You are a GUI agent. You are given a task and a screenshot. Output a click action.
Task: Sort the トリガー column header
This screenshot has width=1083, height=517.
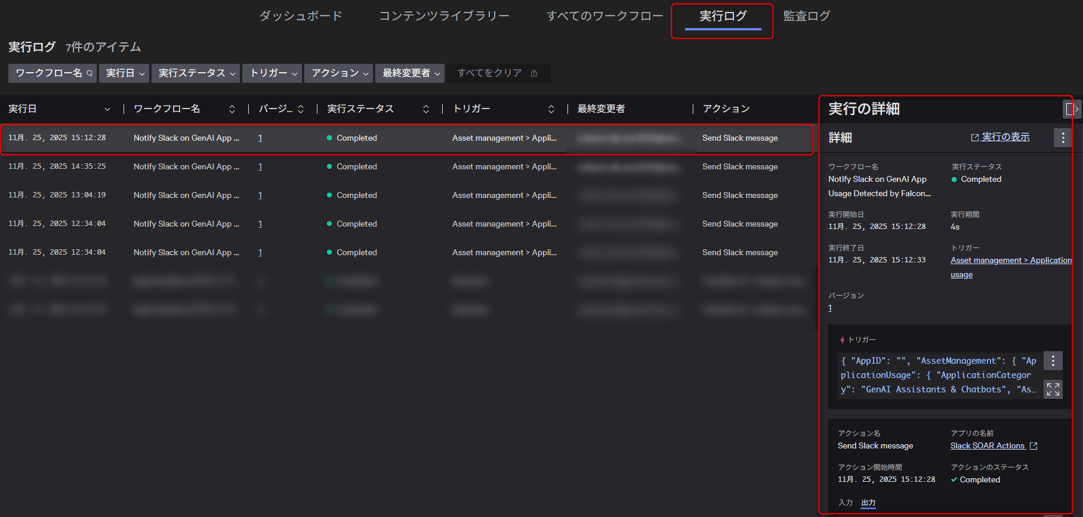pos(551,109)
